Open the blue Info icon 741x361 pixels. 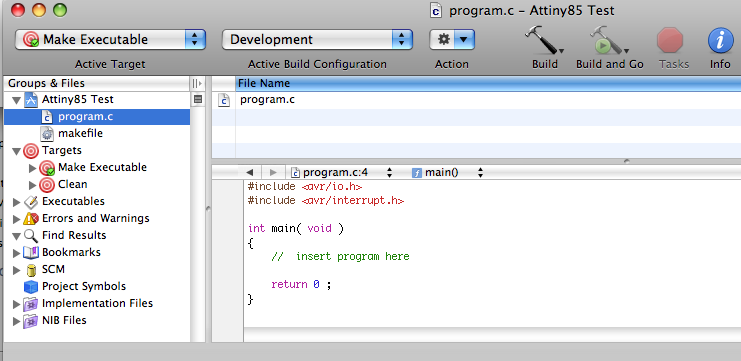(x=720, y=40)
